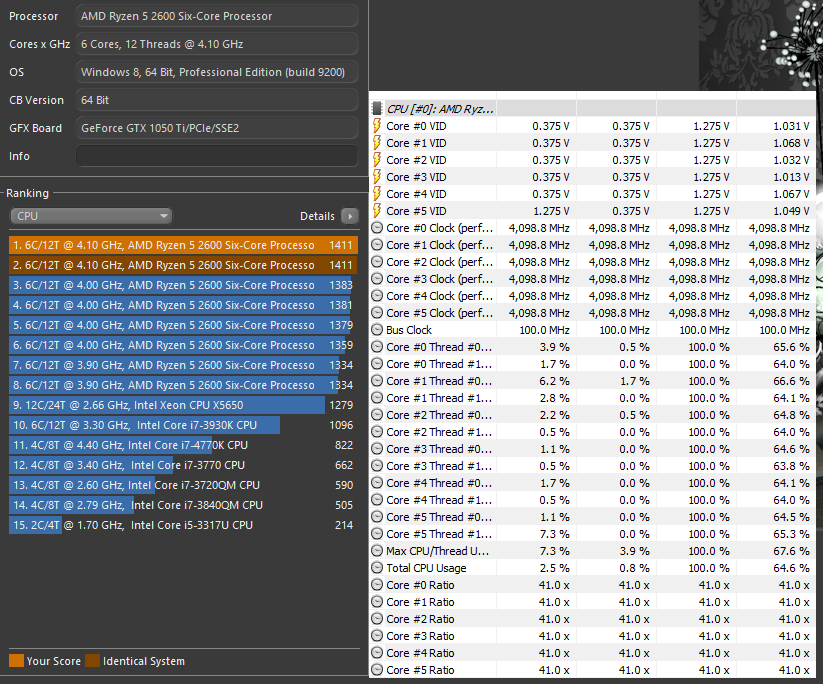This screenshot has height=685, width=823.
Task: Click the Core #3 Thread #0 usage icon
Action: point(377,449)
